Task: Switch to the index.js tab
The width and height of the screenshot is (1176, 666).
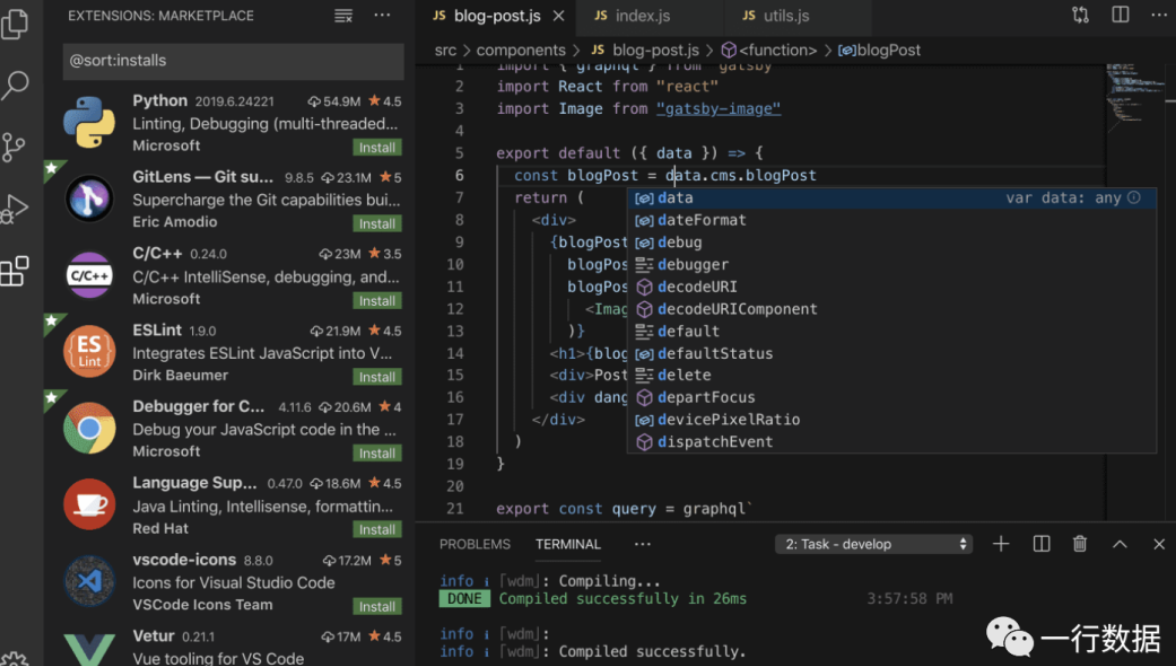Action: point(650,16)
